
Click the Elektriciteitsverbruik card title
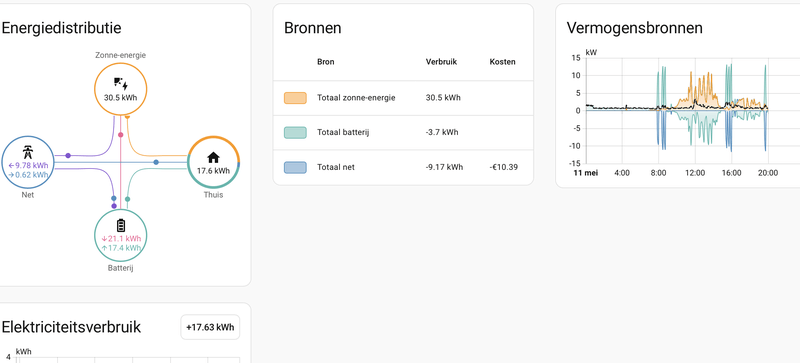(71, 327)
